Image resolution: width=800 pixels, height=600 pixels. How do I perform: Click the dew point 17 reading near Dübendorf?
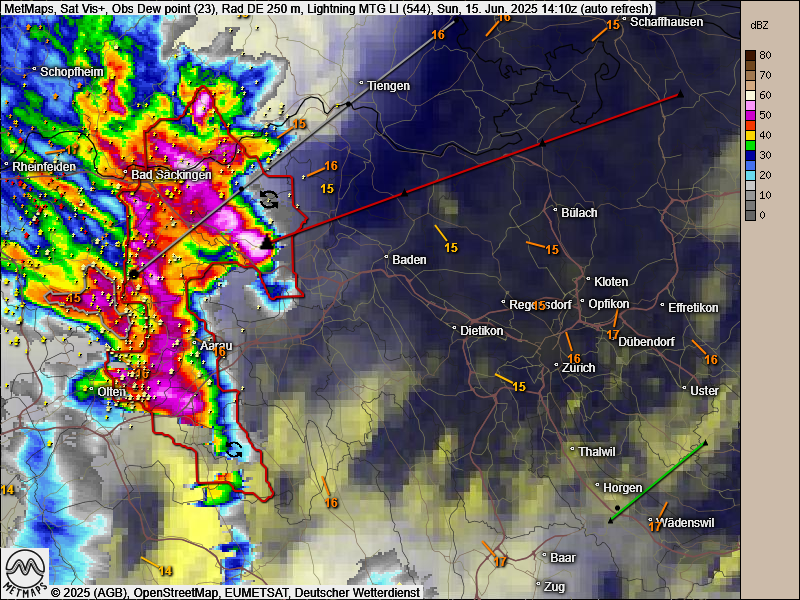coord(613,335)
